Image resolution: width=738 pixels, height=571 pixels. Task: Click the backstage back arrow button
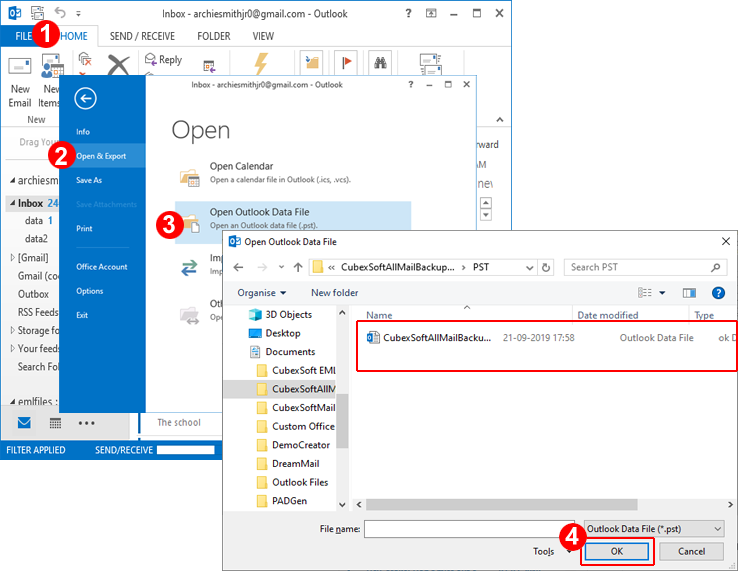[x=85, y=98]
